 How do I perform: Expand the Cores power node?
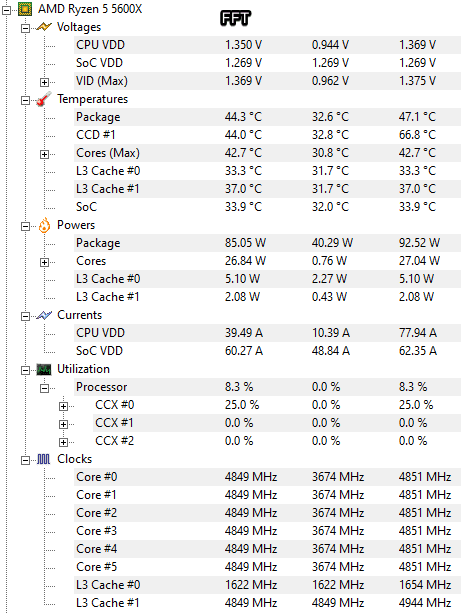pyautogui.click(x=44, y=262)
